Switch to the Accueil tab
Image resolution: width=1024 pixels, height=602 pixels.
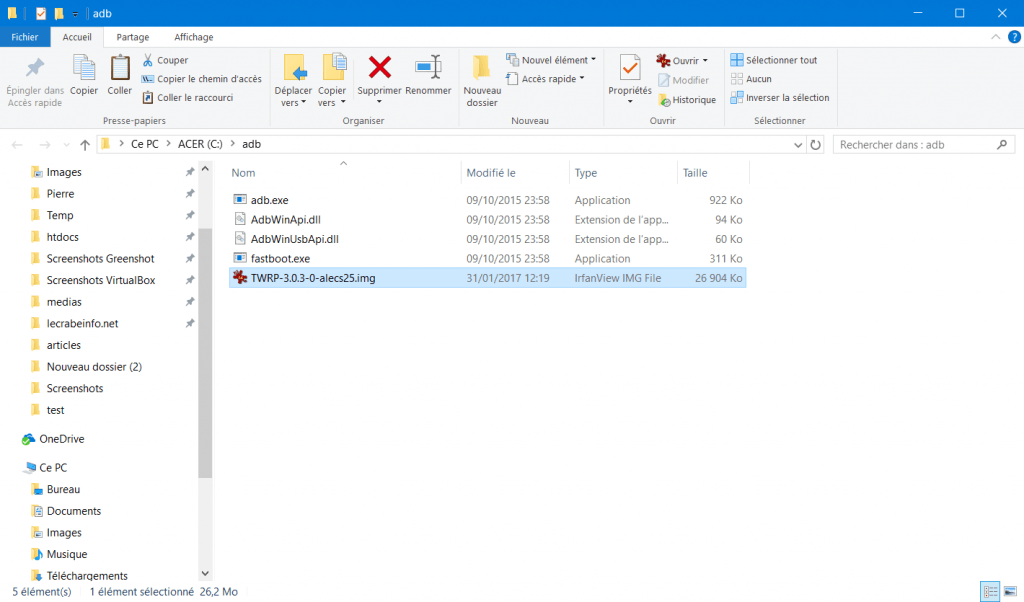tap(77, 37)
